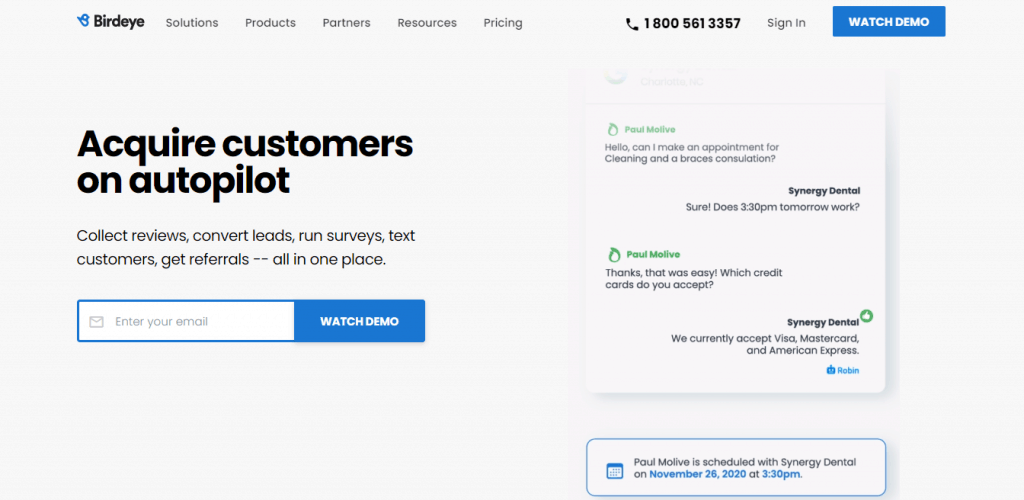Click the calendar icon in appointment notice
The width and height of the screenshot is (1024, 500).
(x=615, y=470)
